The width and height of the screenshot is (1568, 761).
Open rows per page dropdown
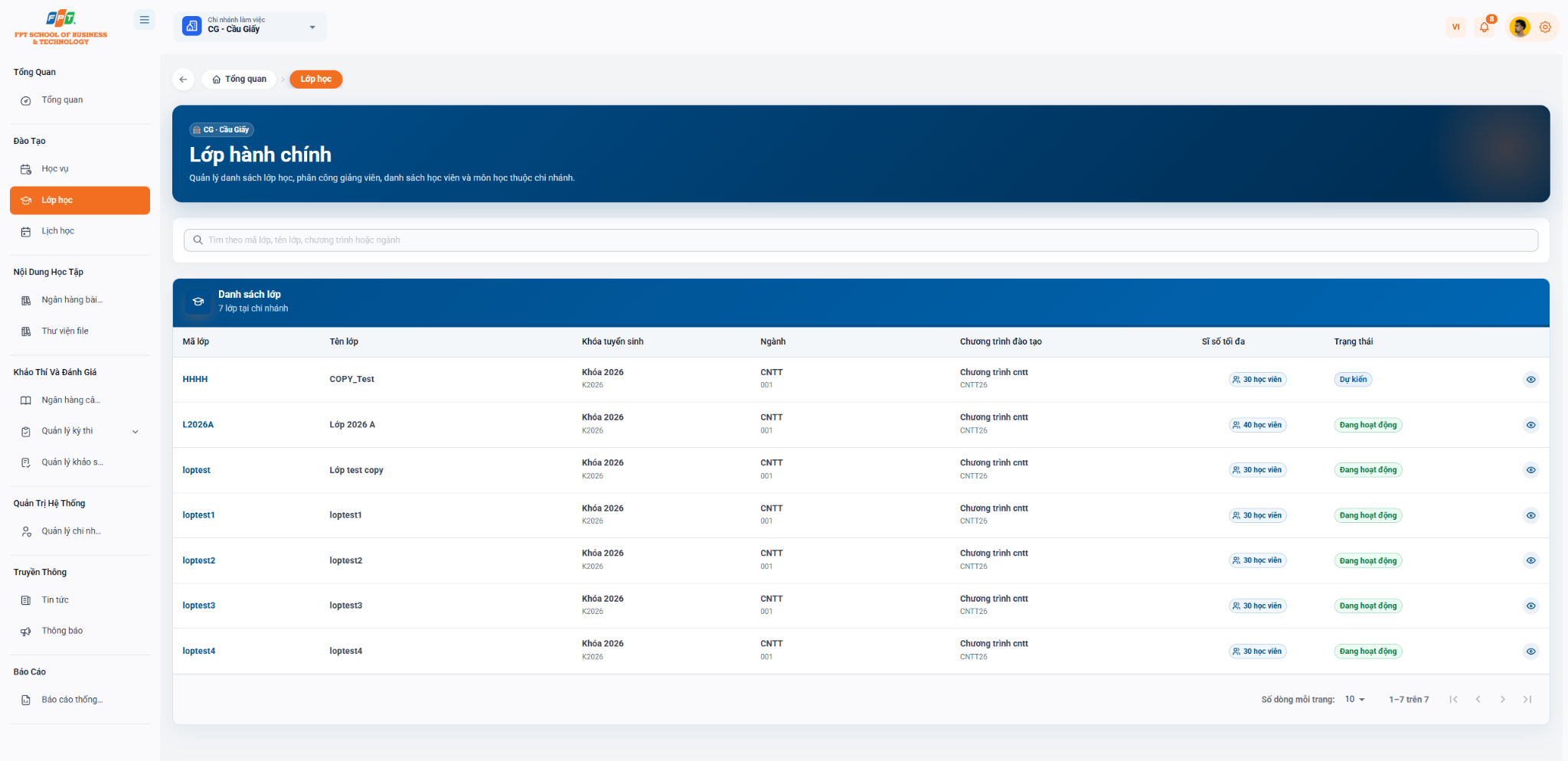tap(1354, 700)
